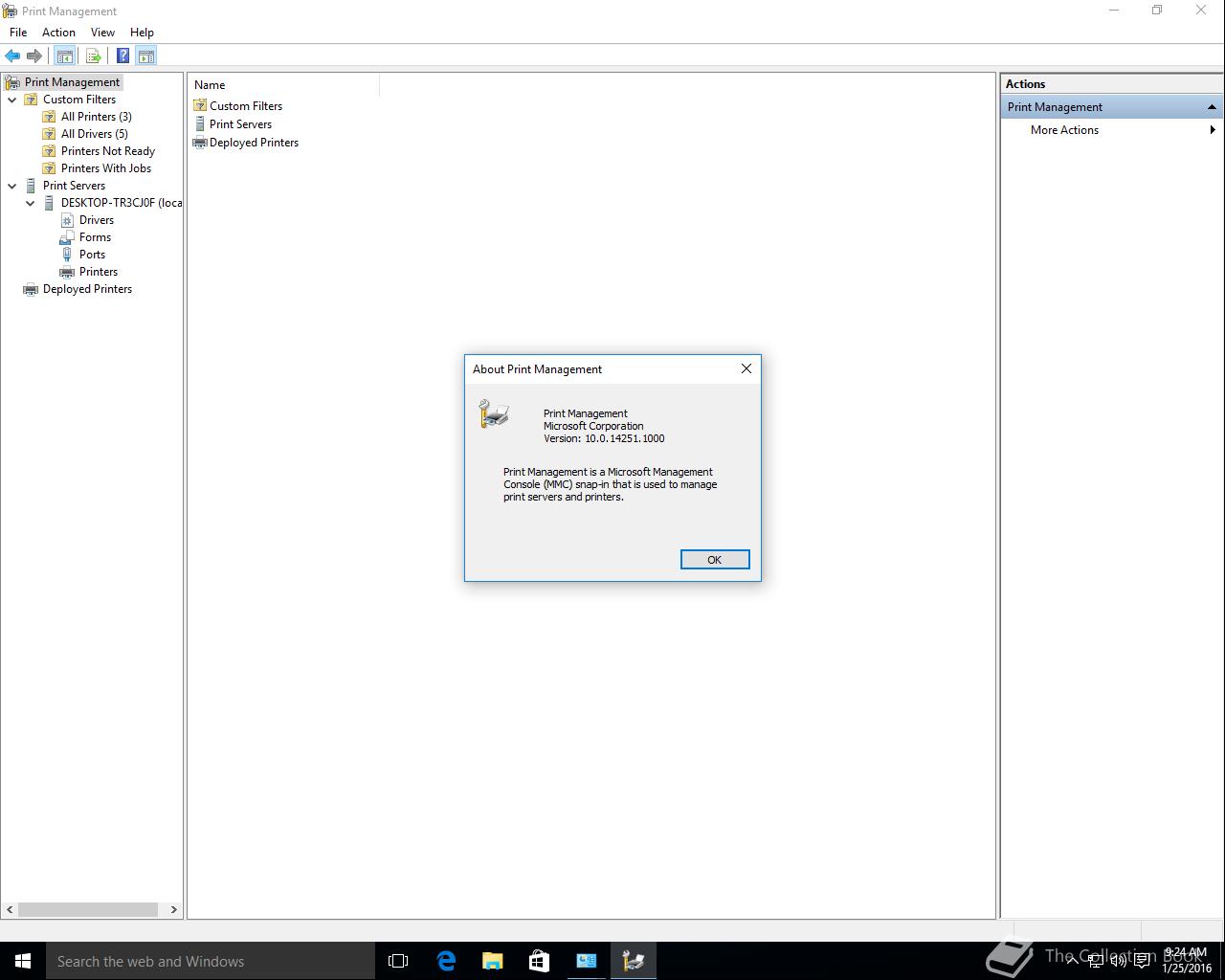Open File Explorer from the taskbar

[x=492, y=961]
